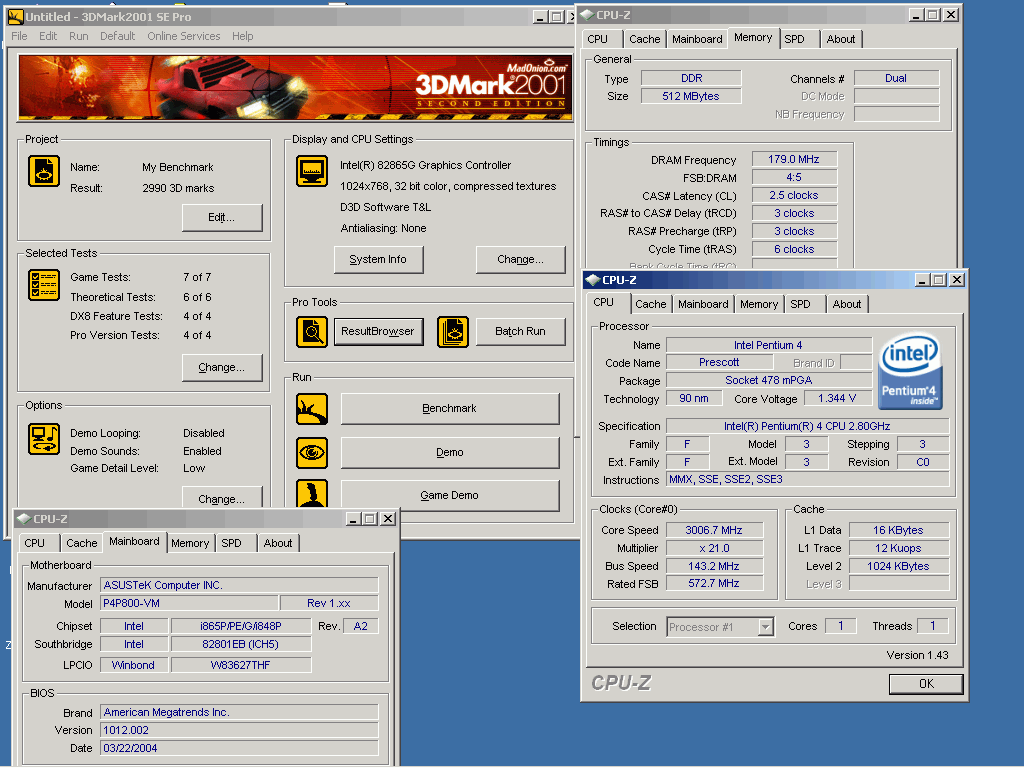Click the Selected Tests checklist icon
Viewport: 1024px width, 768px height.
[44, 285]
